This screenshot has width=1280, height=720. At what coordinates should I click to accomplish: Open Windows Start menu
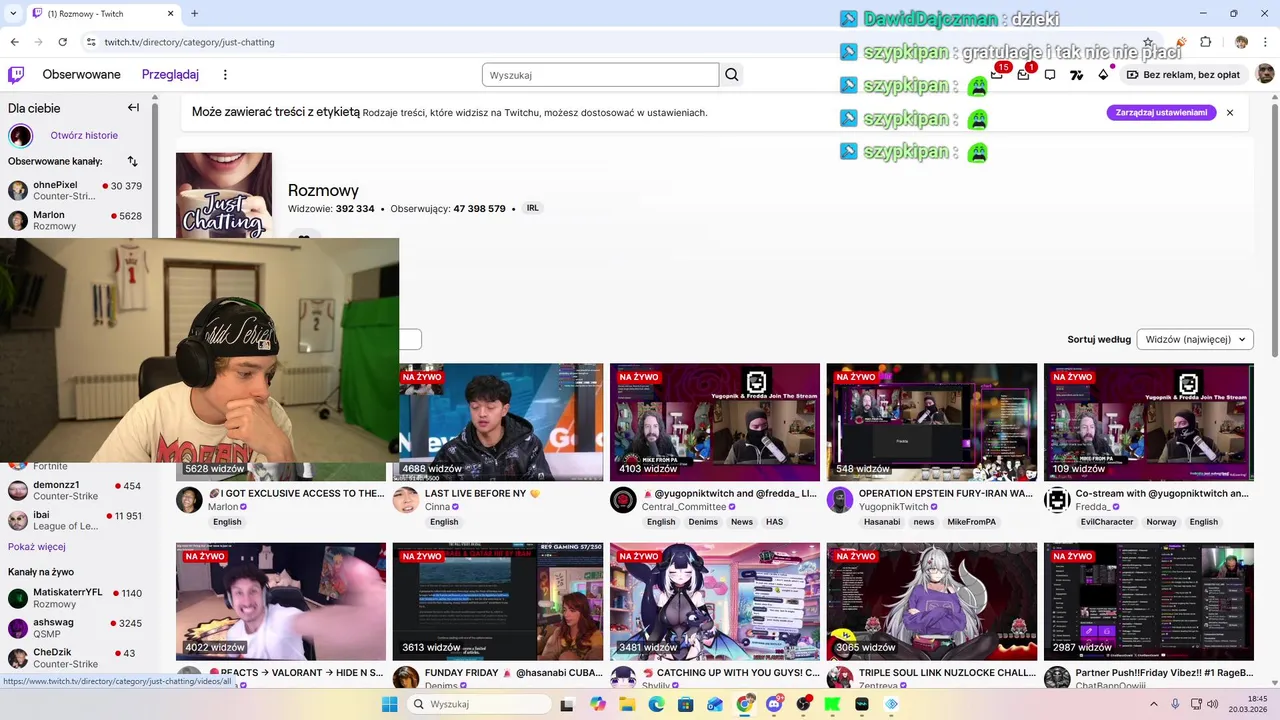(x=389, y=704)
